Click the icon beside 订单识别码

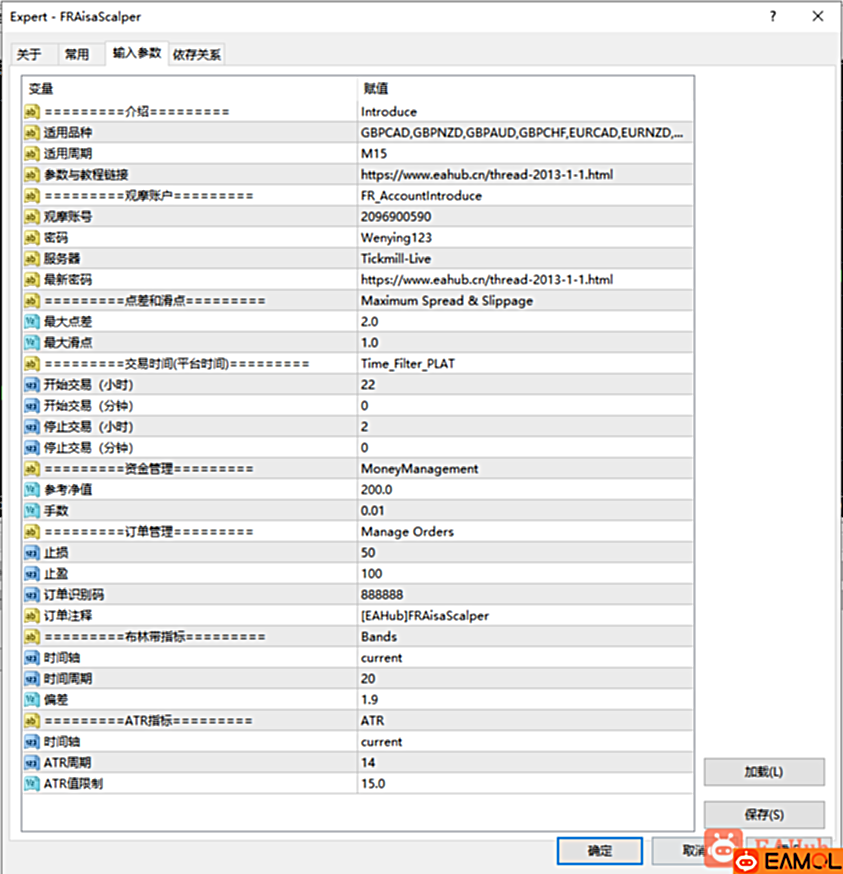[32, 595]
